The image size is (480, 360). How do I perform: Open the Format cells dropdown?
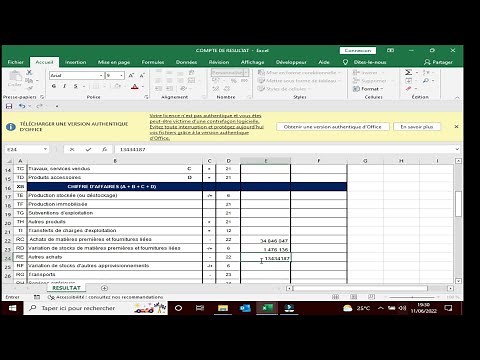[x=368, y=89]
